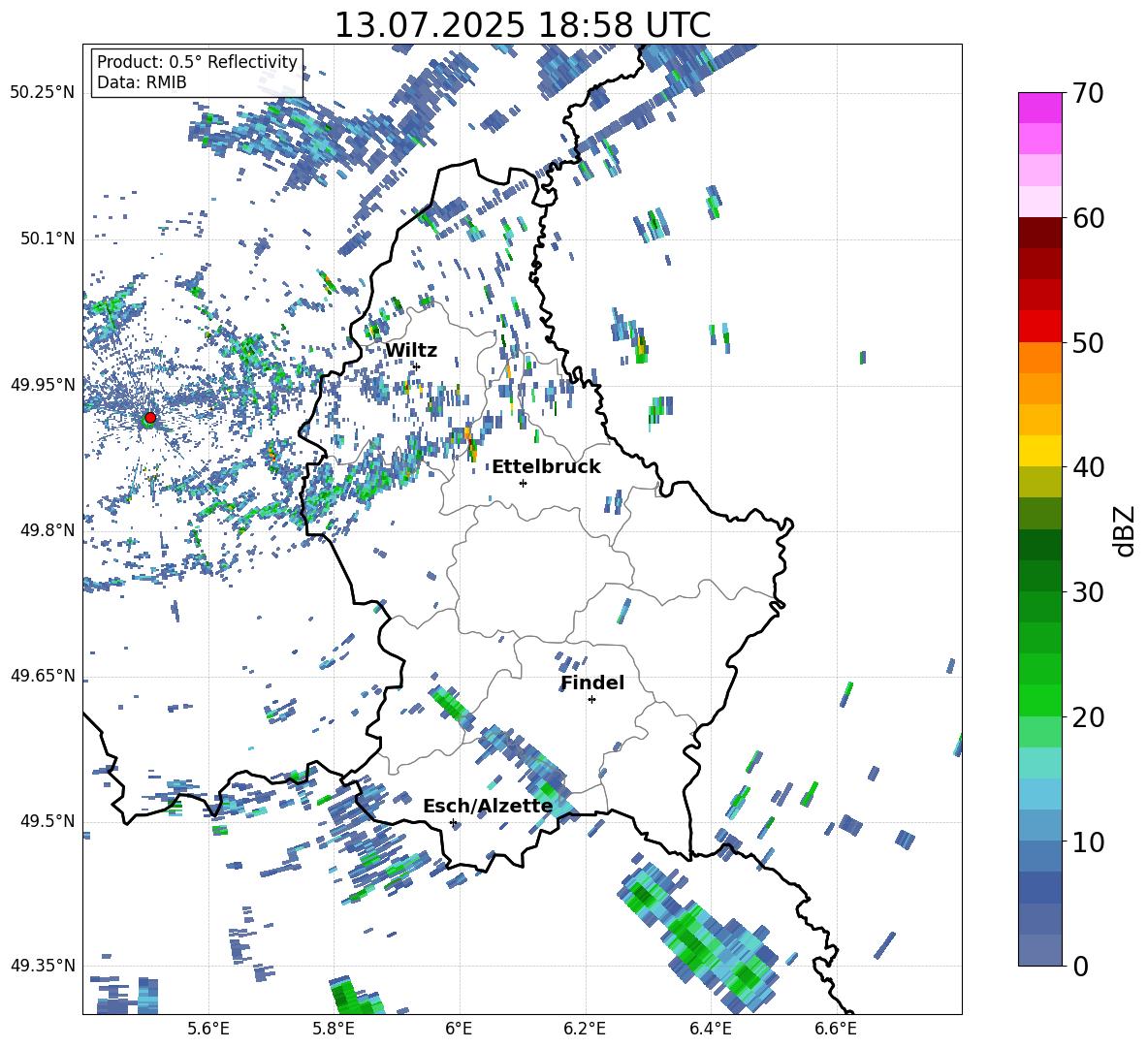The height and width of the screenshot is (1048, 1148).
Task: Pick the yellow colorbar segment at 40
Action: tap(1039, 451)
